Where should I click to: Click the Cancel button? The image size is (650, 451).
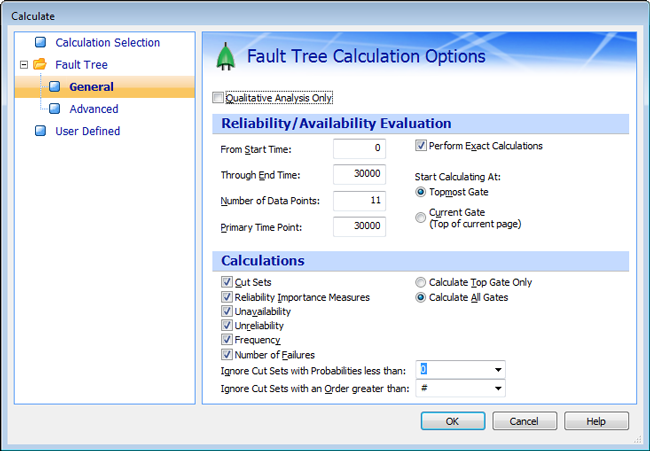point(524,421)
